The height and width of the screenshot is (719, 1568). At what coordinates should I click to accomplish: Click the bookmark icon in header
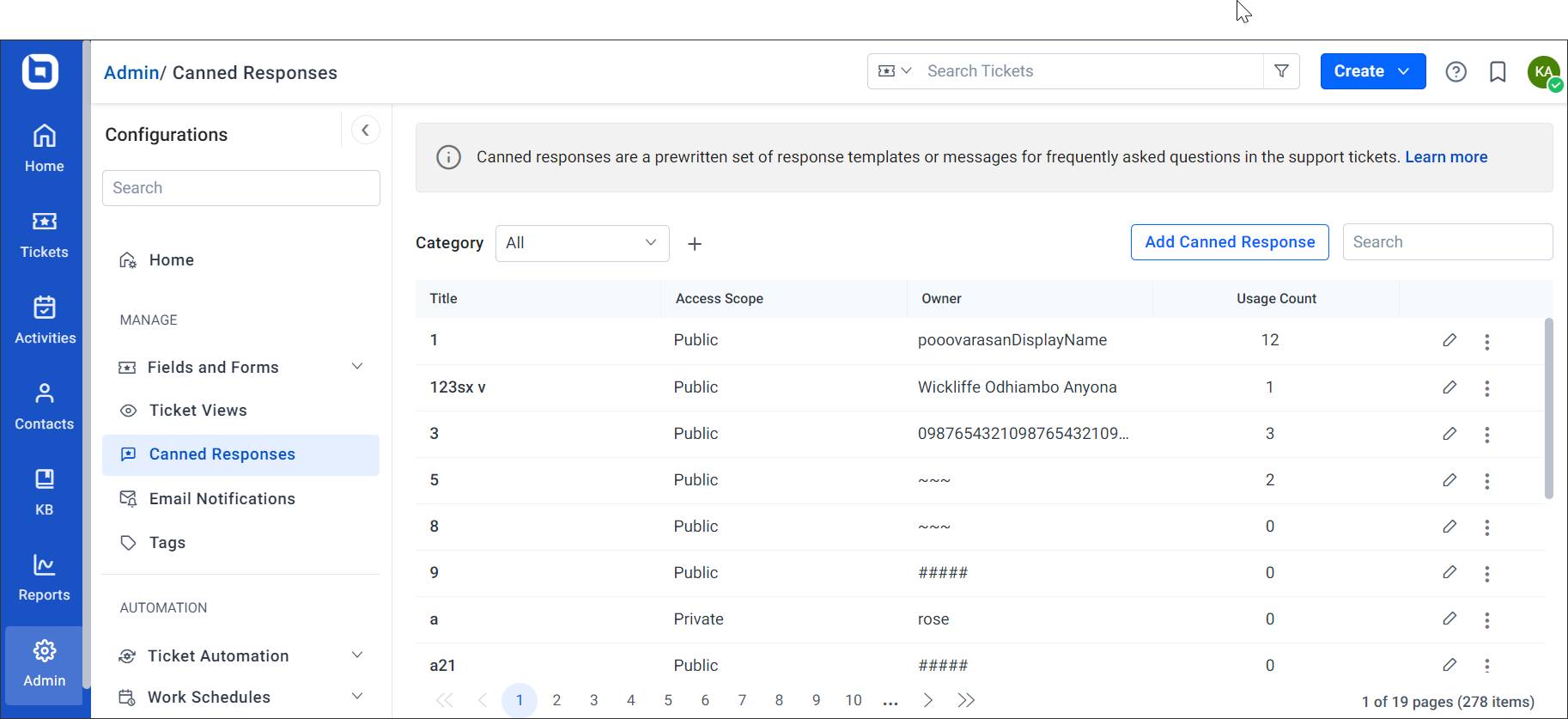[x=1498, y=71]
